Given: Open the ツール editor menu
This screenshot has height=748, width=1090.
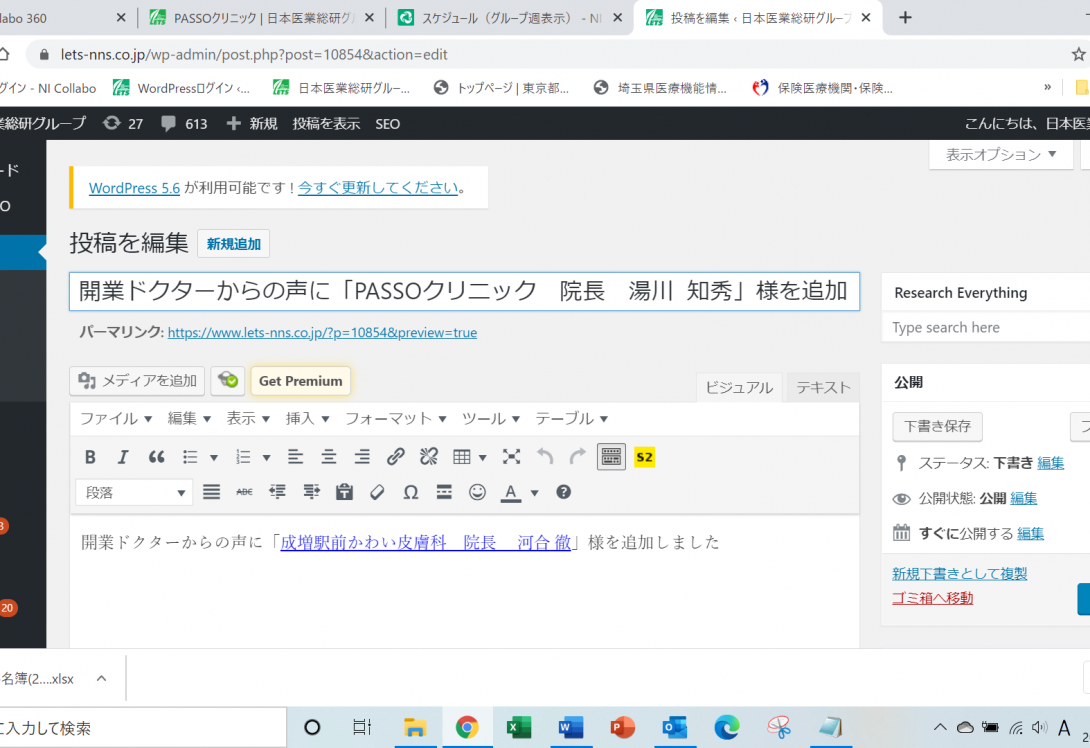Looking at the screenshot, I should point(490,418).
